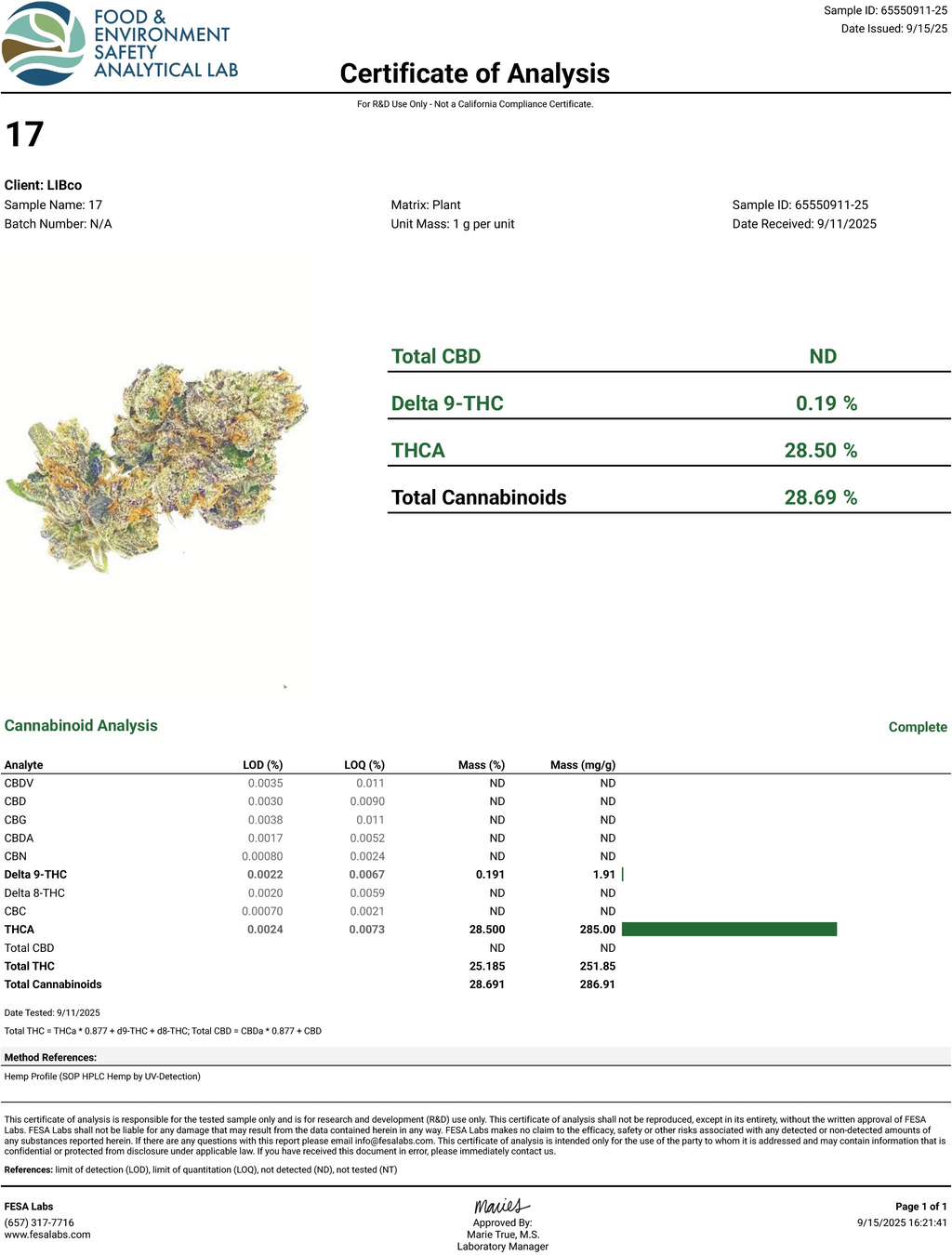Click the Page 1 of 1 indicator

pyautogui.click(x=920, y=1207)
